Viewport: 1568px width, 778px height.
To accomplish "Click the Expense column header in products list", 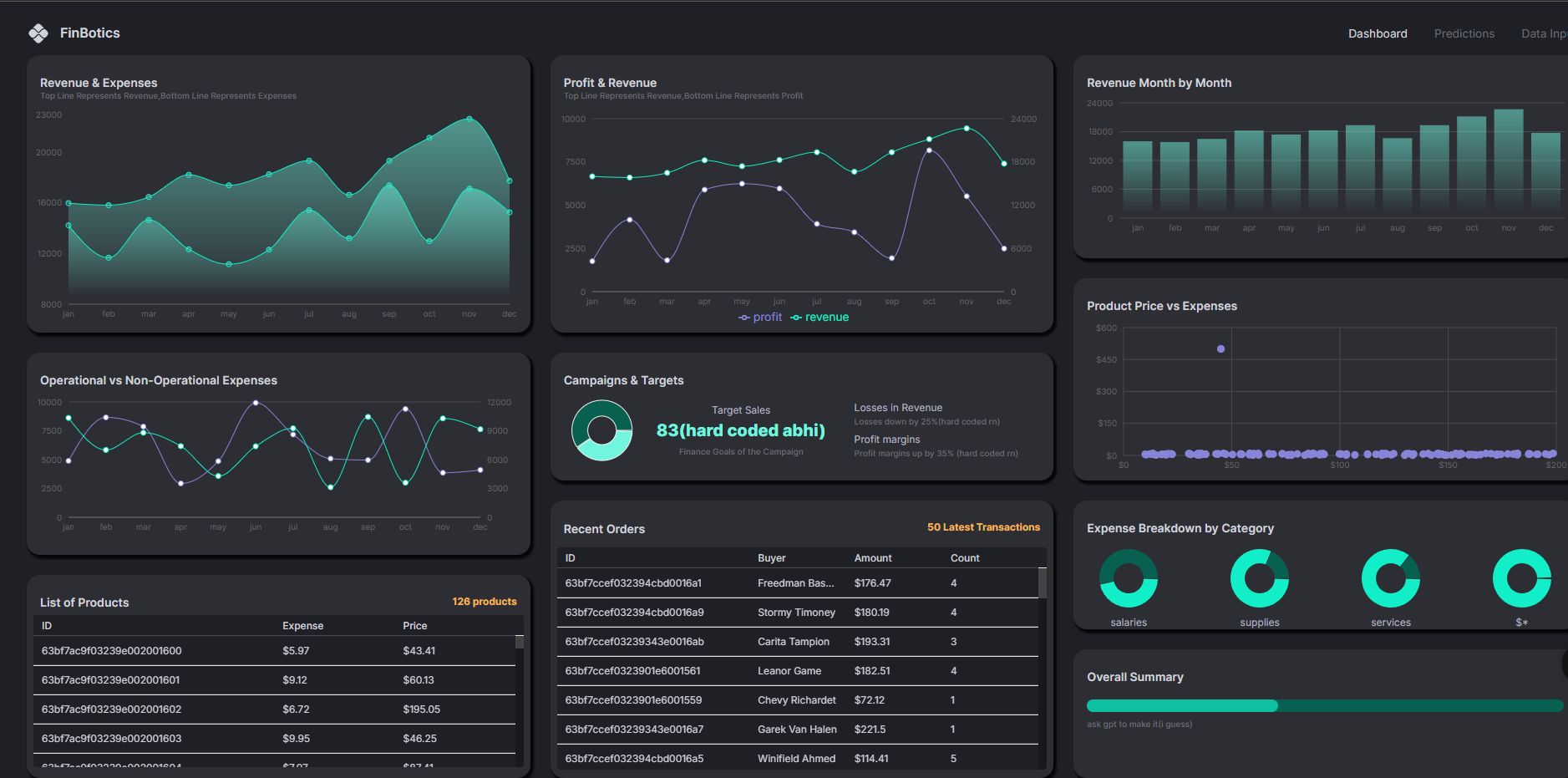I will point(302,626).
